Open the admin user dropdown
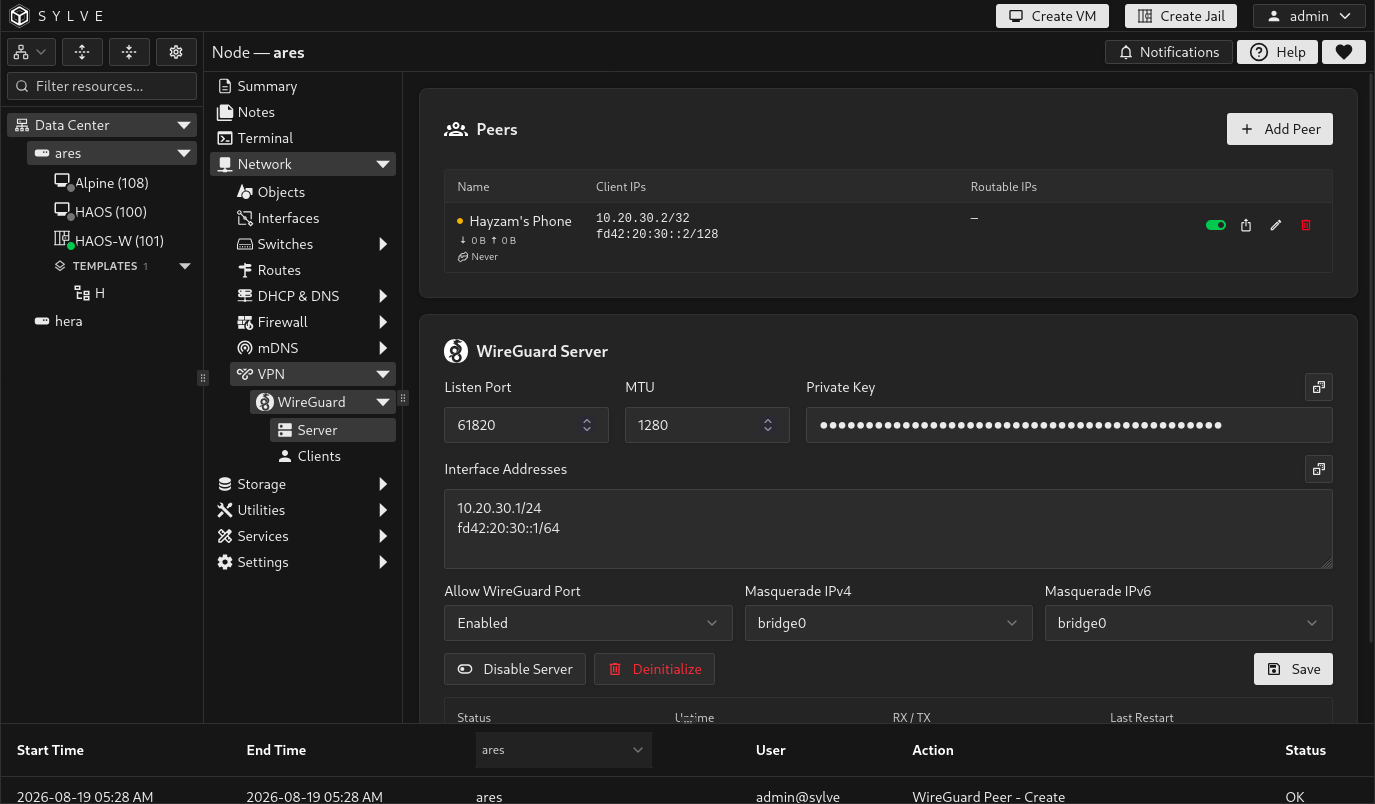The image size is (1375, 804). pyautogui.click(x=1309, y=16)
